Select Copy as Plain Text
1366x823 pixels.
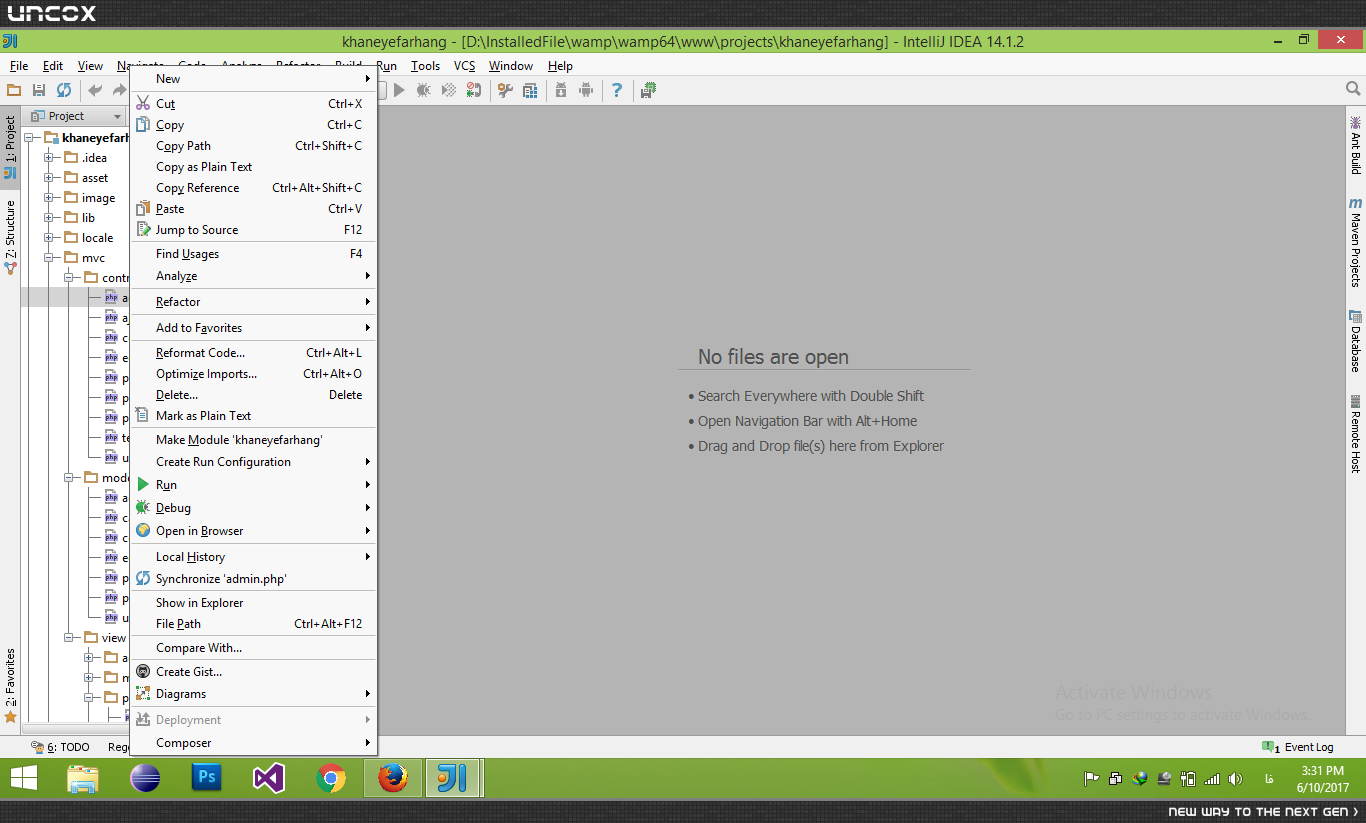[x=254, y=167]
